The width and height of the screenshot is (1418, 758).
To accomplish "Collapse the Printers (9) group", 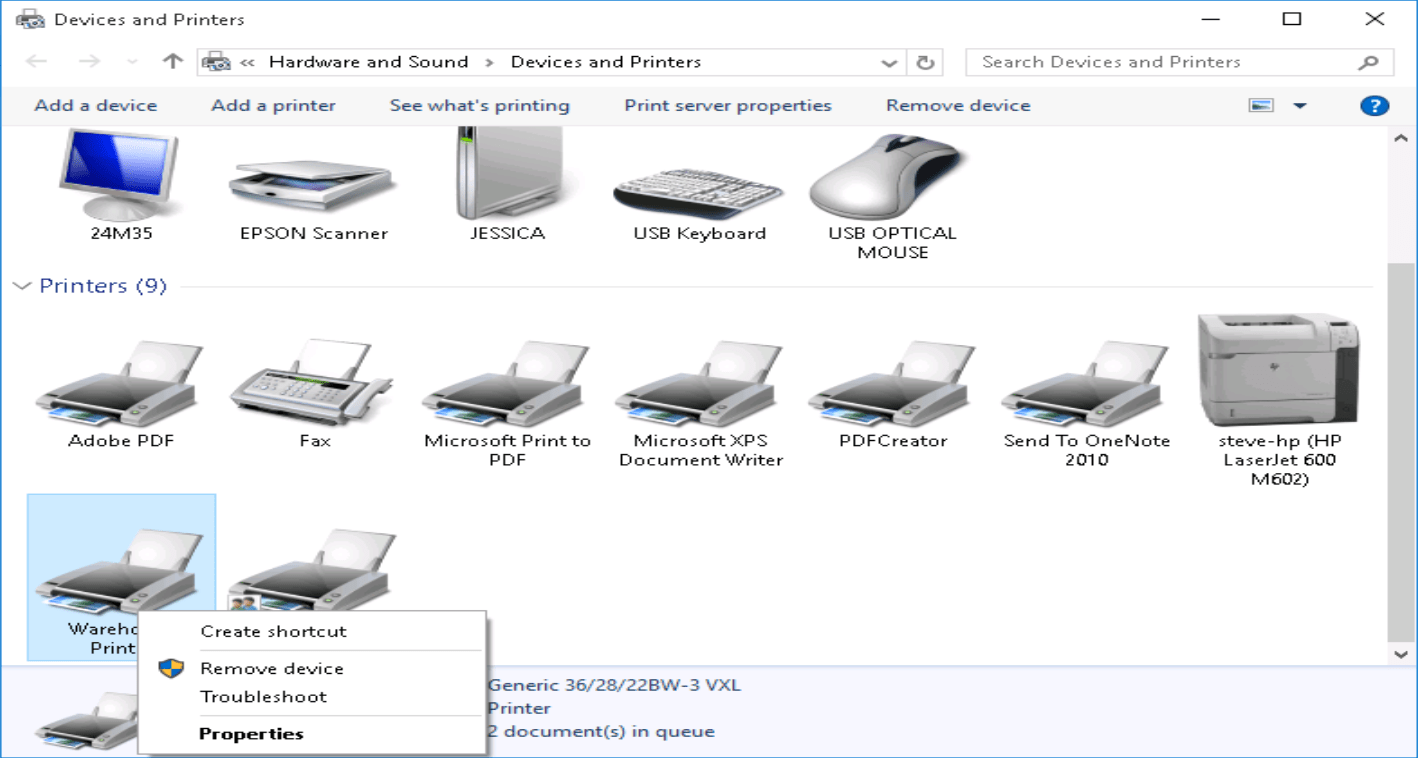I will click(x=22, y=286).
